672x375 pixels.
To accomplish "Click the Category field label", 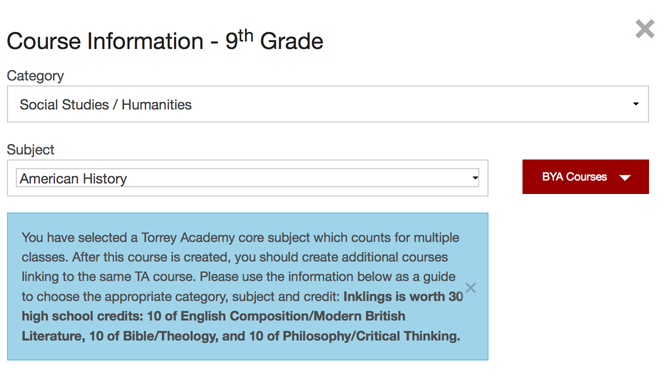I will (x=35, y=76).
